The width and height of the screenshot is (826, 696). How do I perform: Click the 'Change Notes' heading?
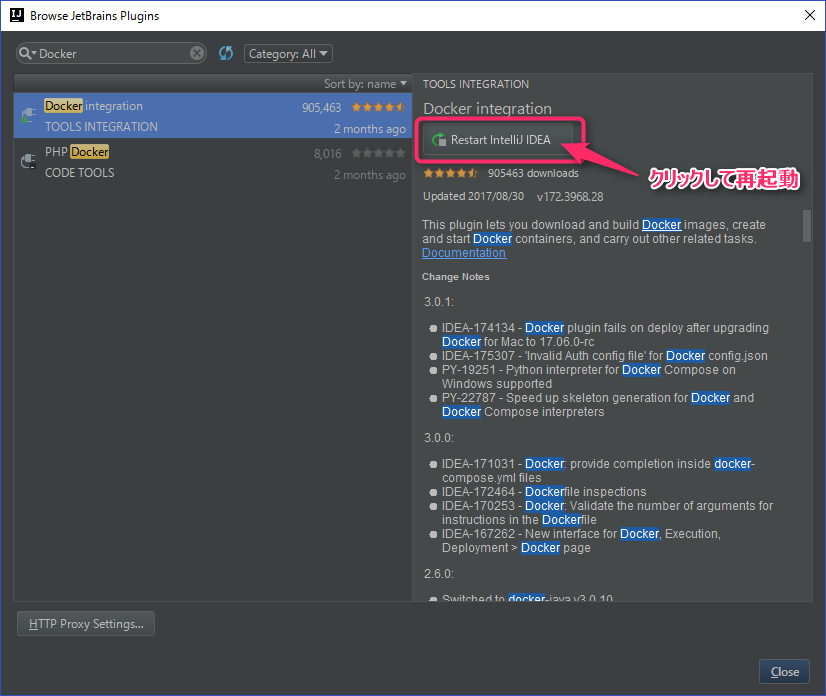click(x=456, y=277)
